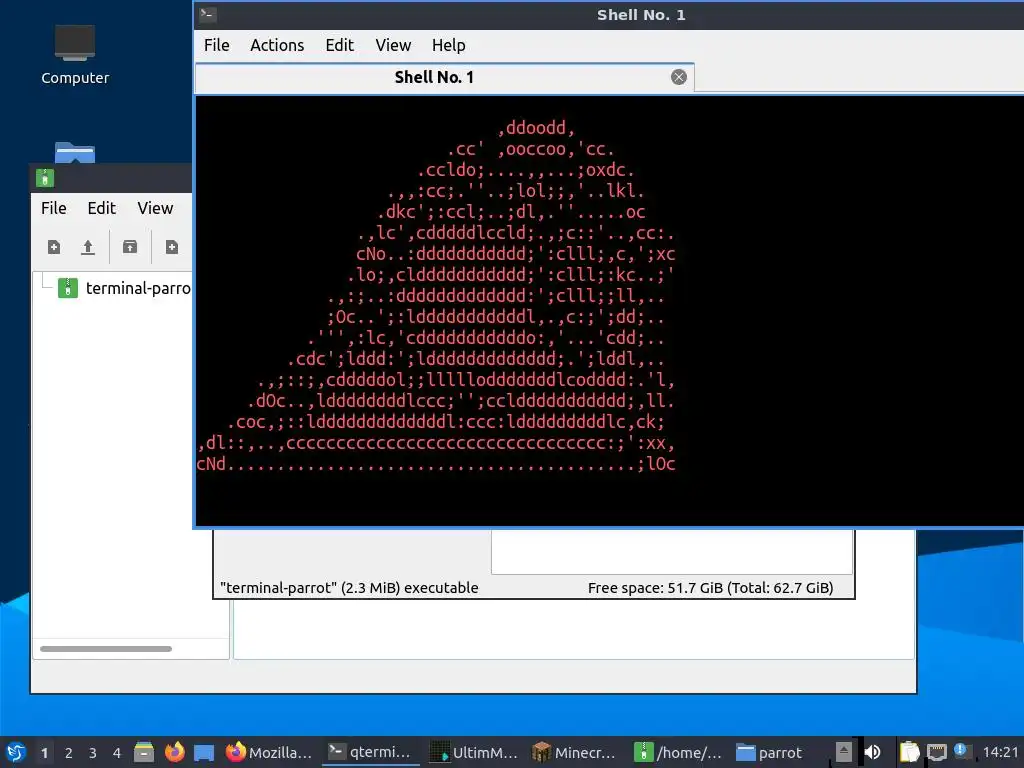Open File menu in Shell No. 1 window
This screenshot has height=768, width=1024.
[x=216, y=45]
